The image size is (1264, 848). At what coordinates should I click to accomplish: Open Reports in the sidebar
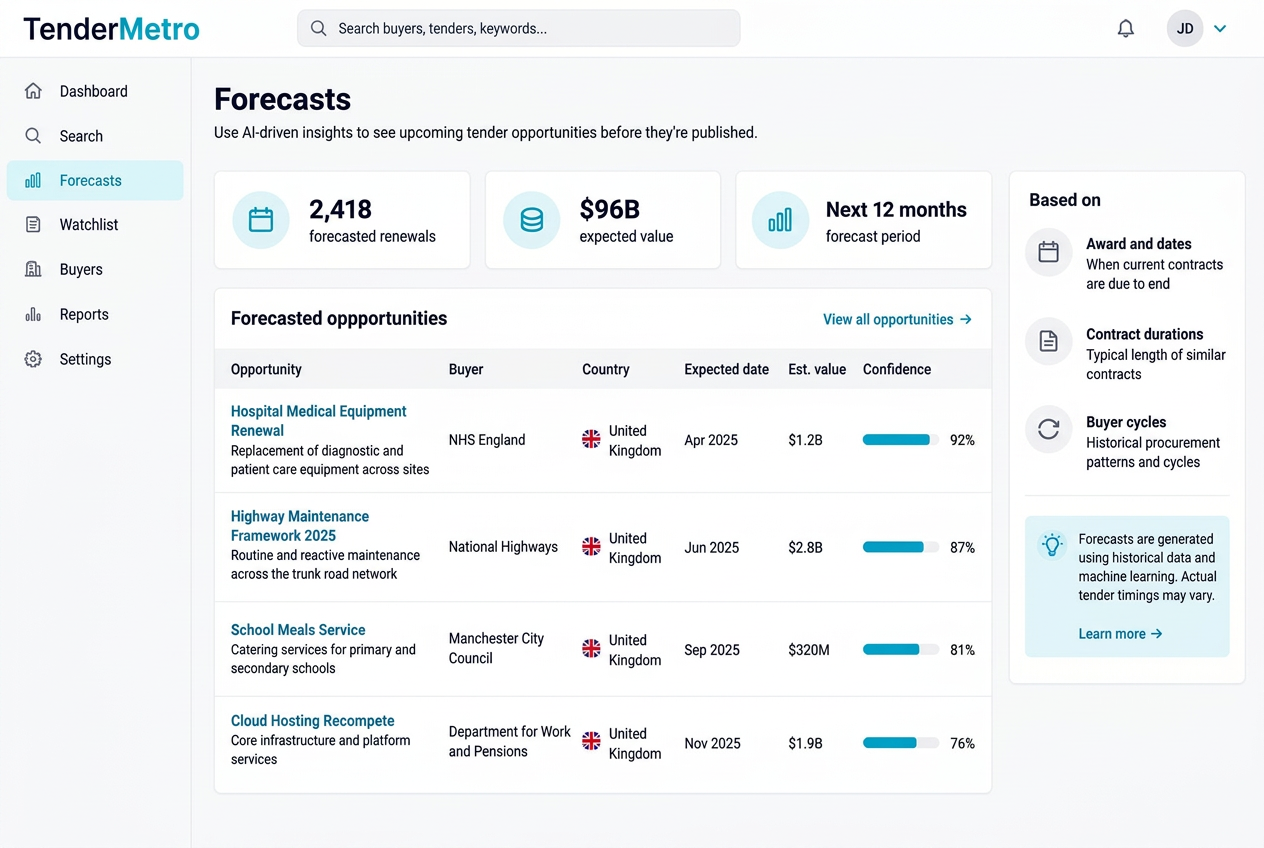95,315
